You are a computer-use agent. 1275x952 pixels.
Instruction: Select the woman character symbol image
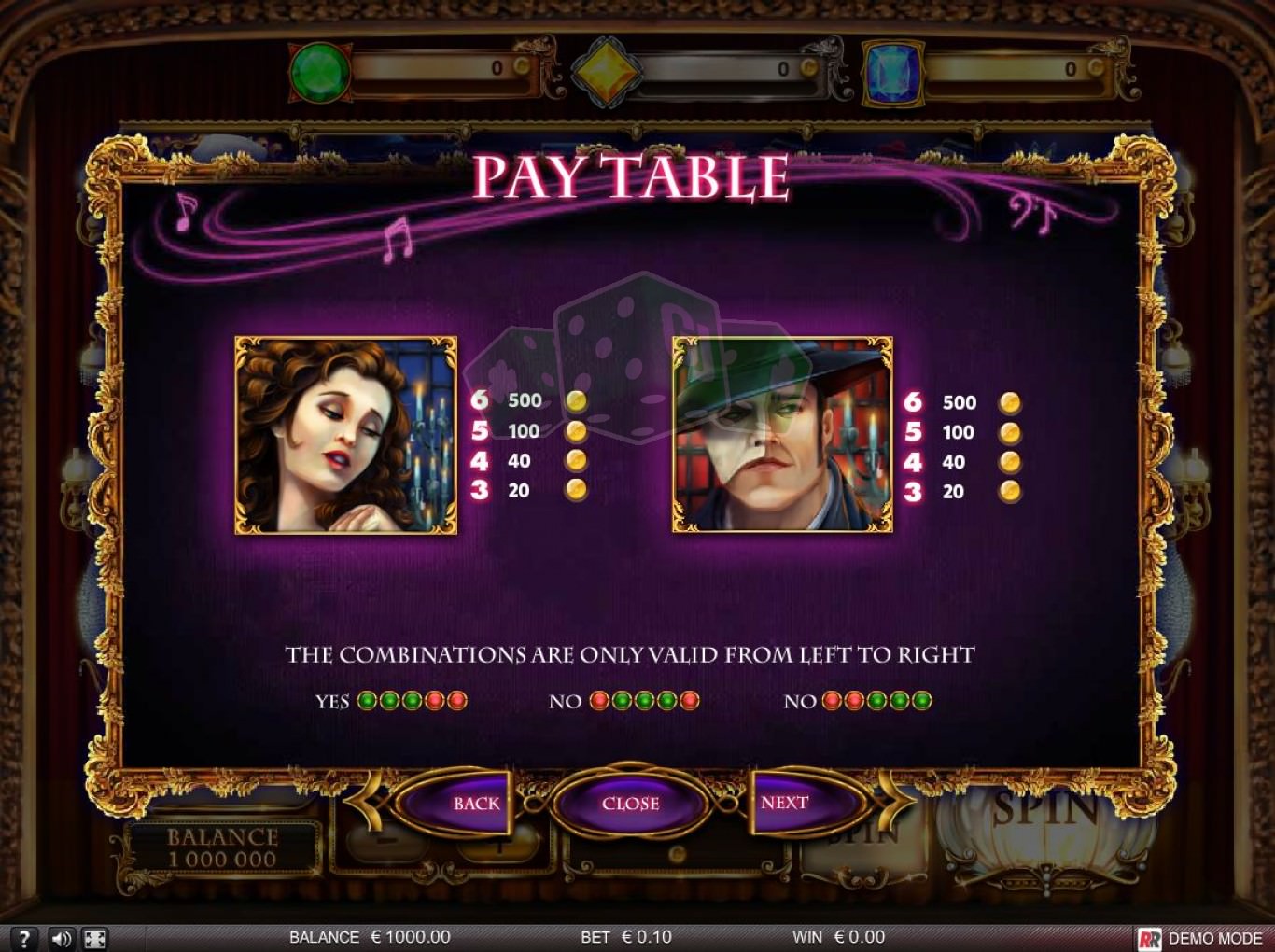tap(345, 435)
